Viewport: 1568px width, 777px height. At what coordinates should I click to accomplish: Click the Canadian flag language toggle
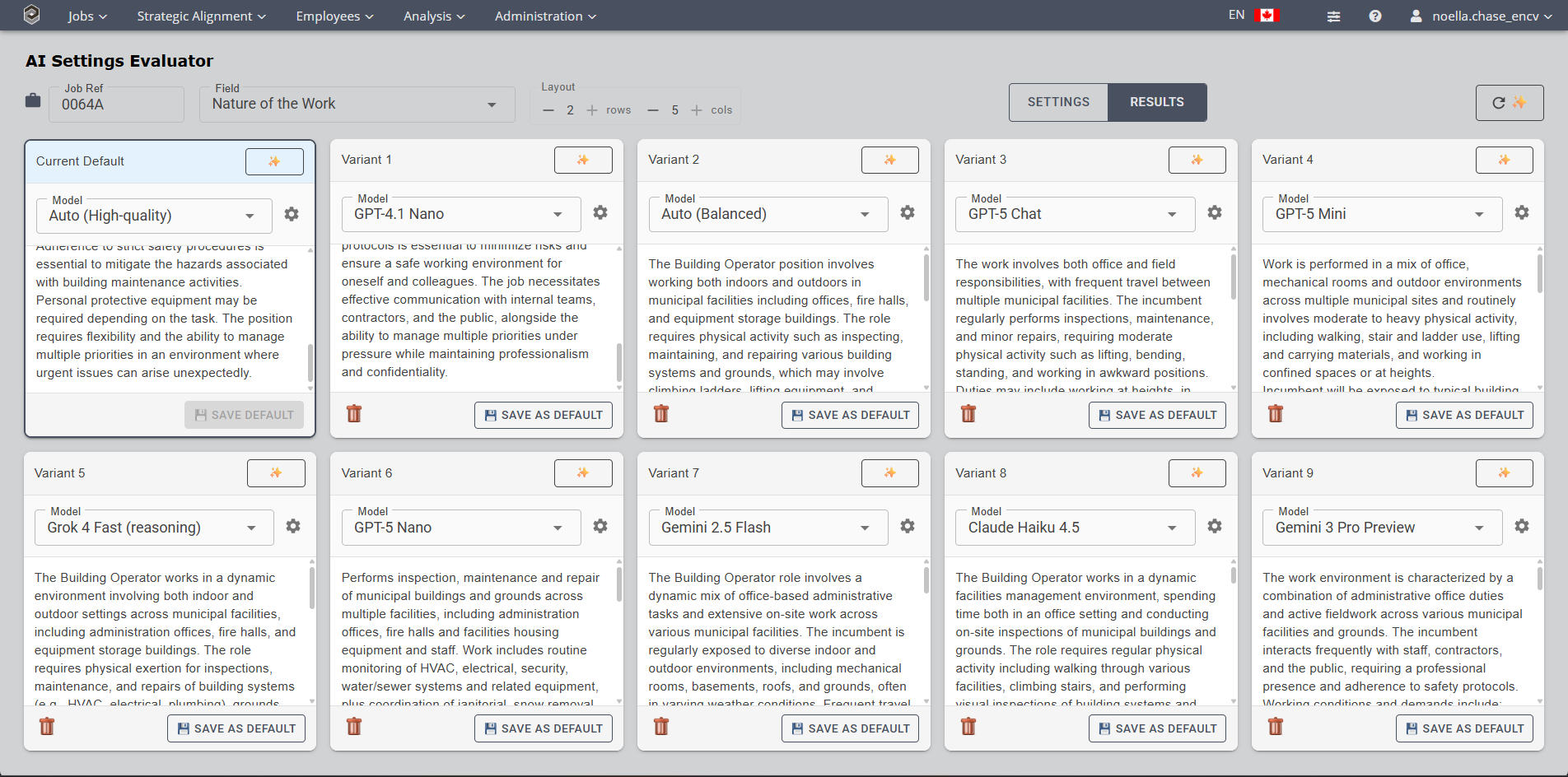click(1267, 16)
